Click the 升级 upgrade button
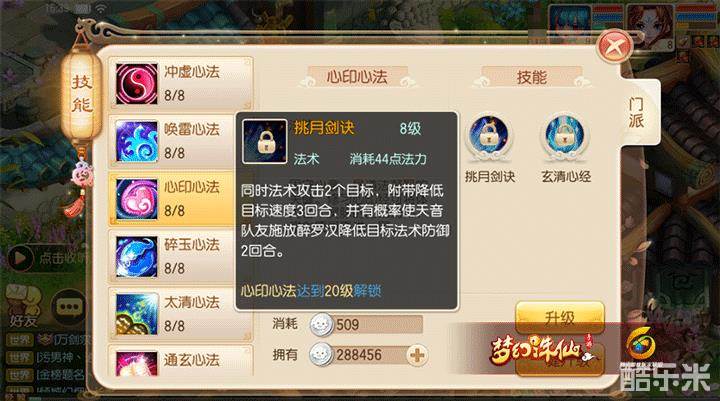This screenshot has height=401, width=720. coord(559,317)
